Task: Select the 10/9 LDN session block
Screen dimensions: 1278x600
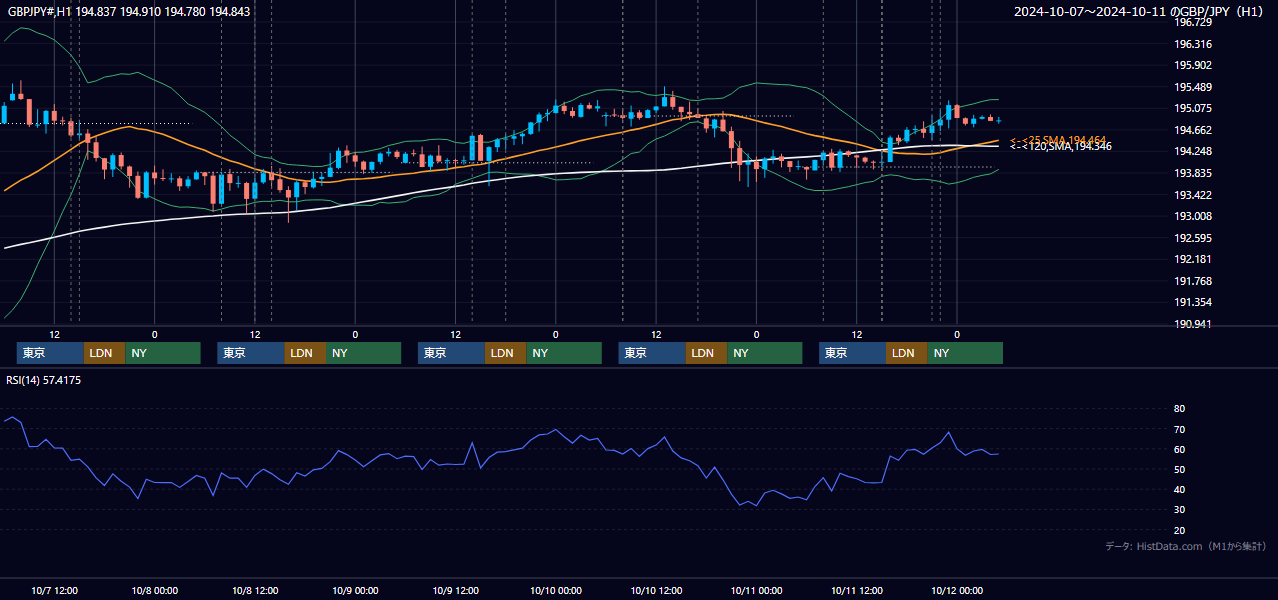Action: 506,353
